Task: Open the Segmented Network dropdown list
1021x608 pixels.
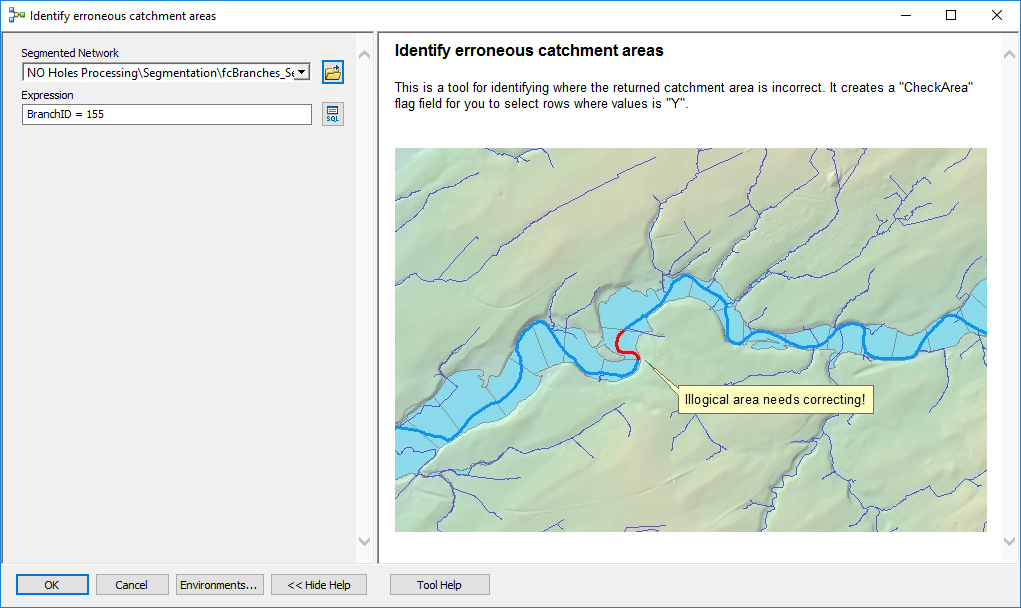Action: tap(302, 72)
